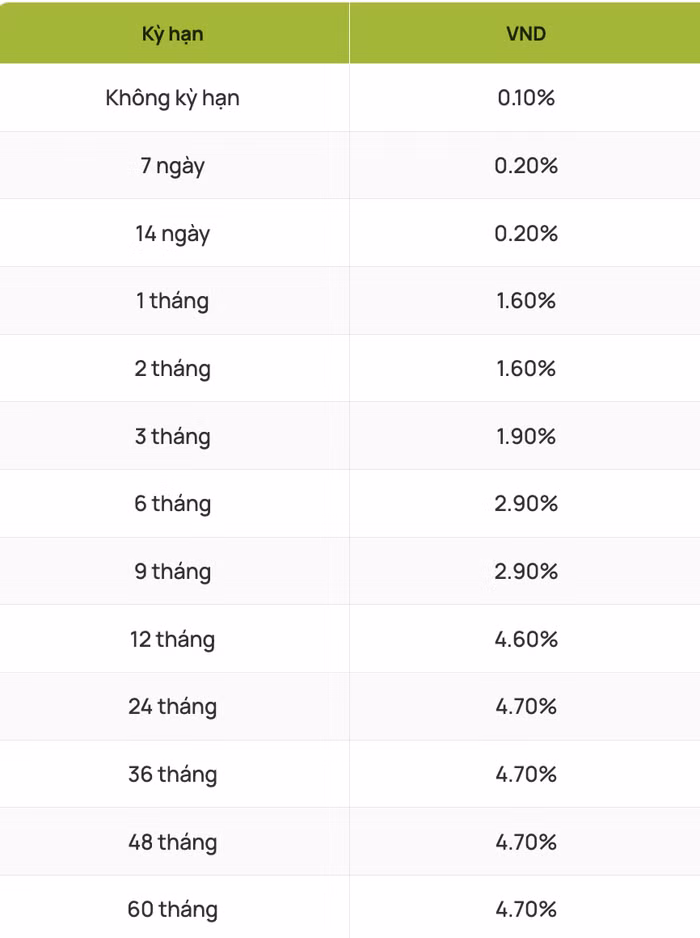
Task: Select the "60 tháng" term cell
Action: pos(172,909)
